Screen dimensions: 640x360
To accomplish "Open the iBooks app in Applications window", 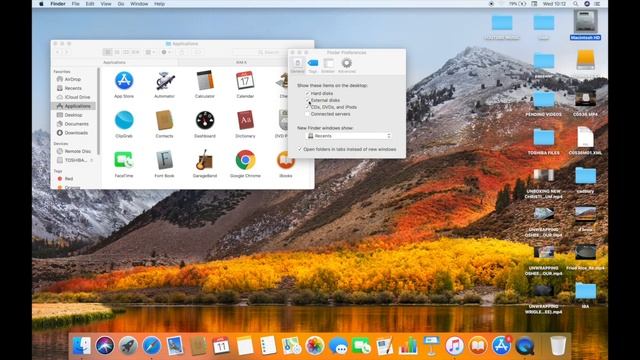I will 286,160.
